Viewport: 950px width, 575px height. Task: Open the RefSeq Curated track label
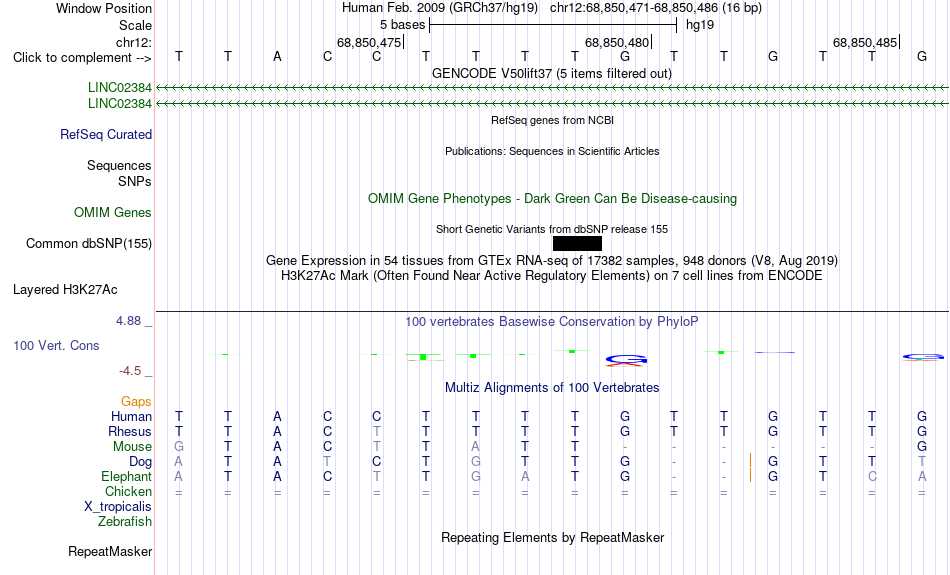tap(106, 135)
